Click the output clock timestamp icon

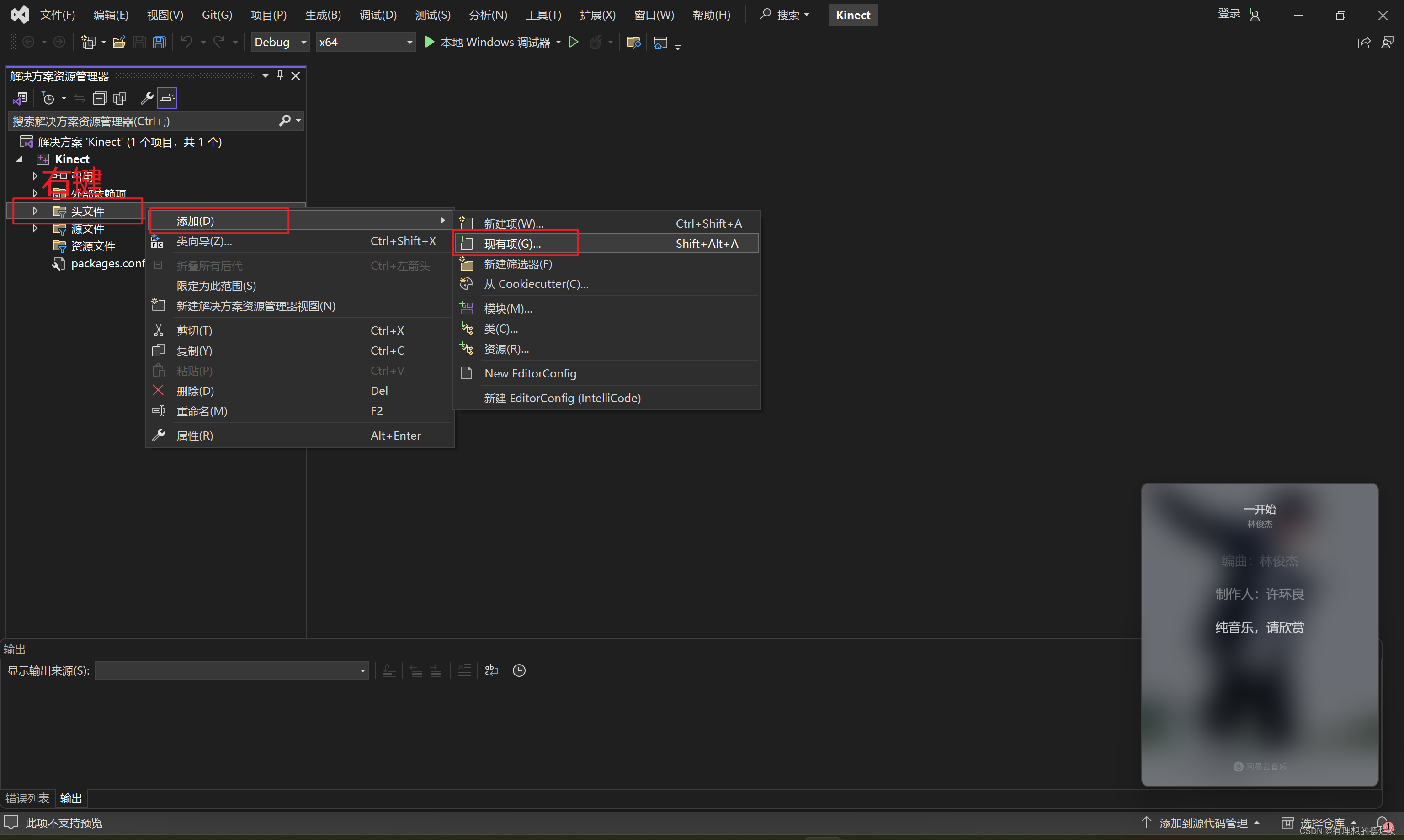pos(519,671)
